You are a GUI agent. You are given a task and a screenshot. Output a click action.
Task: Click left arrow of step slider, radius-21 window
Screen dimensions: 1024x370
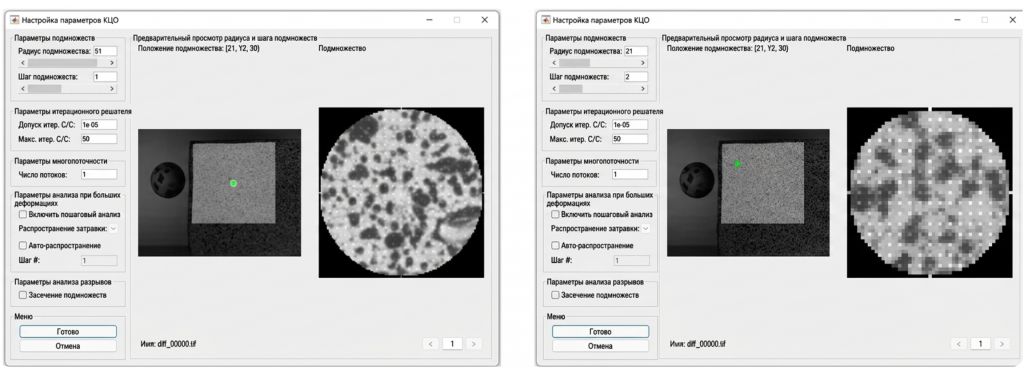(x=555, y=88)
